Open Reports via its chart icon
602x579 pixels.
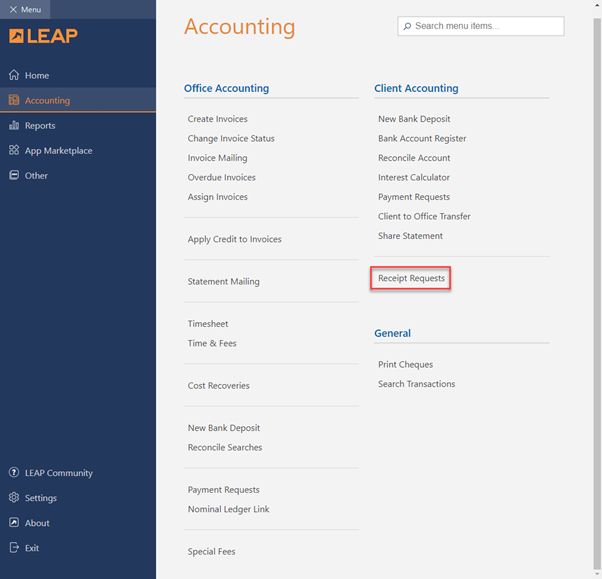[x=14, y=125]
